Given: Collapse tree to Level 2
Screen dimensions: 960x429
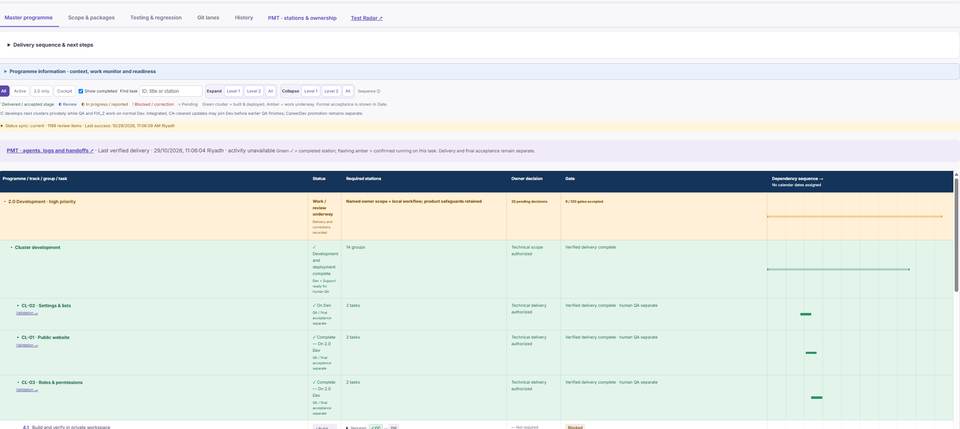Looking at the screenshot, I should pyautogui.click(x=331, y=91).
